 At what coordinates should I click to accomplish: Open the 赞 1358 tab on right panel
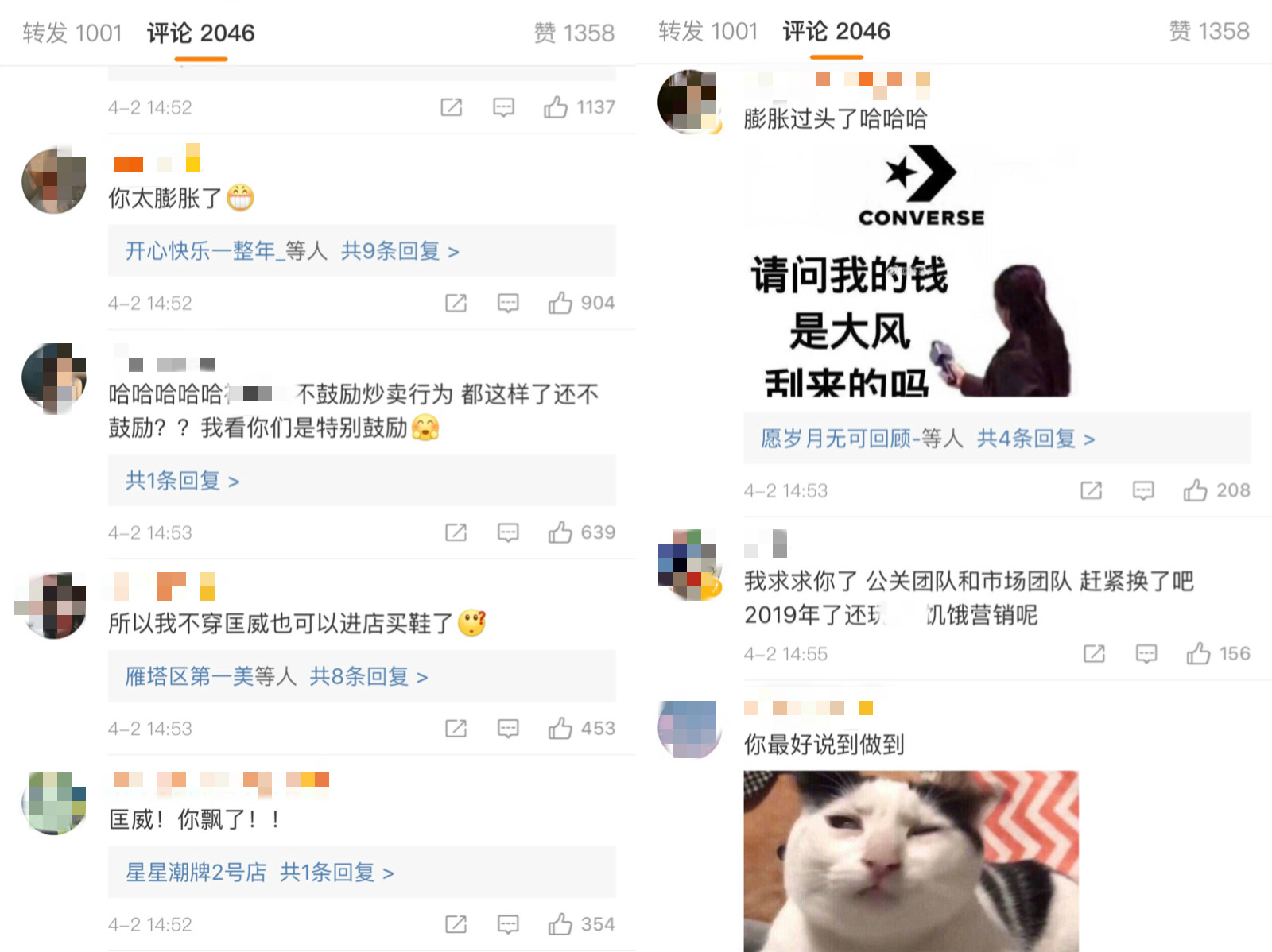tap(1209, 31)
